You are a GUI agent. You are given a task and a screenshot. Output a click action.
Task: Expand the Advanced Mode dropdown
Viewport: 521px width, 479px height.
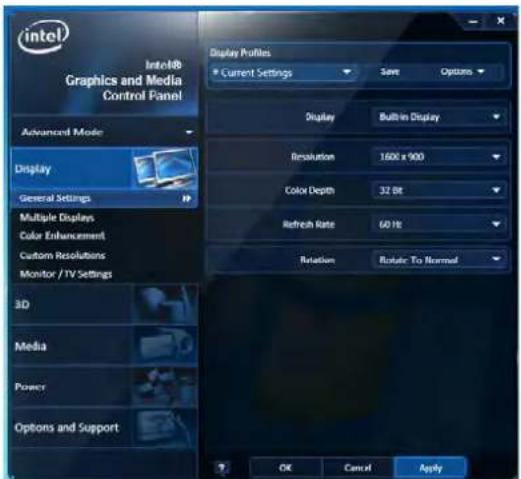click(104, 132)
